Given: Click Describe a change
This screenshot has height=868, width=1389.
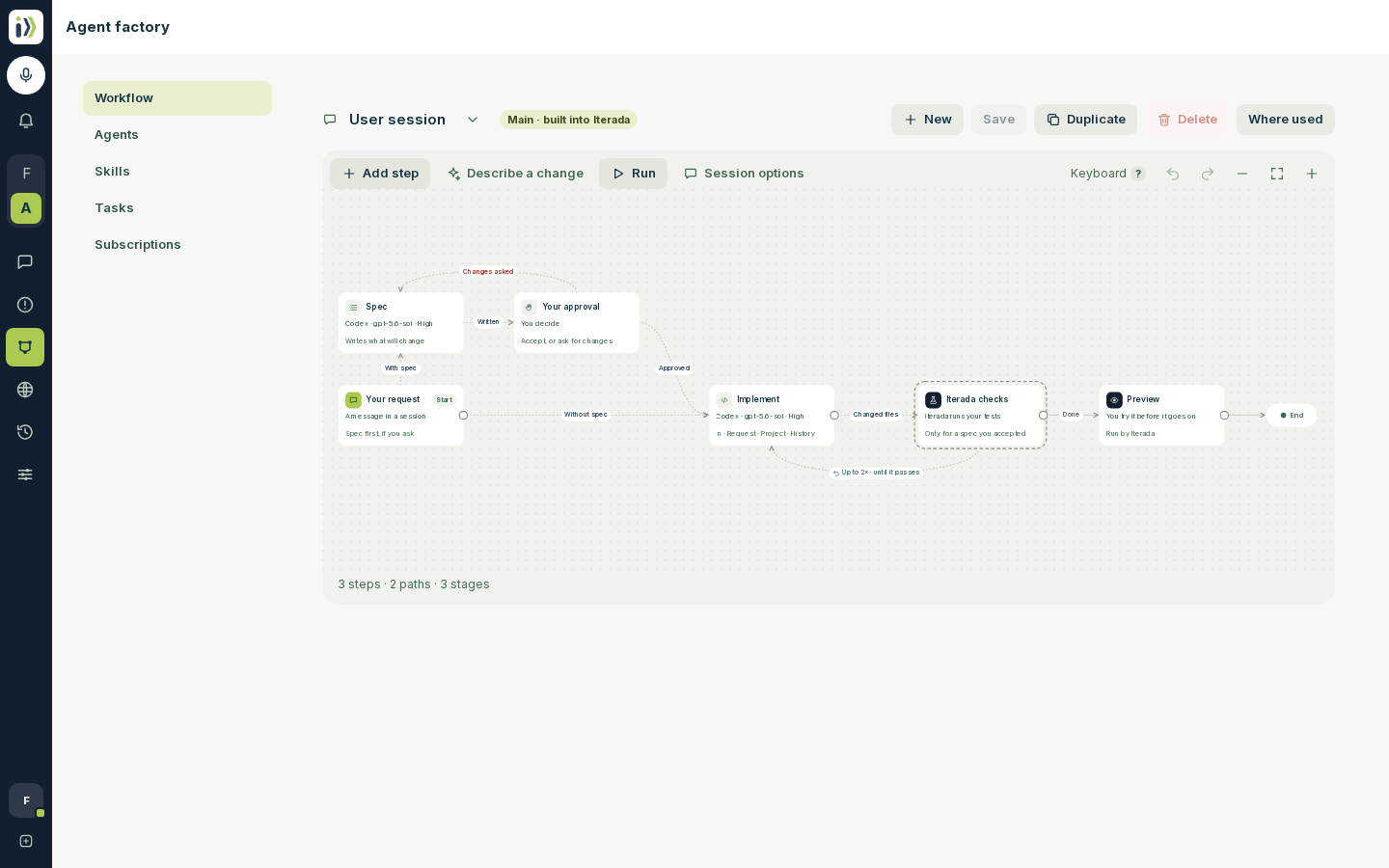Looking at the screenshot, I should (x=515, y=174).
